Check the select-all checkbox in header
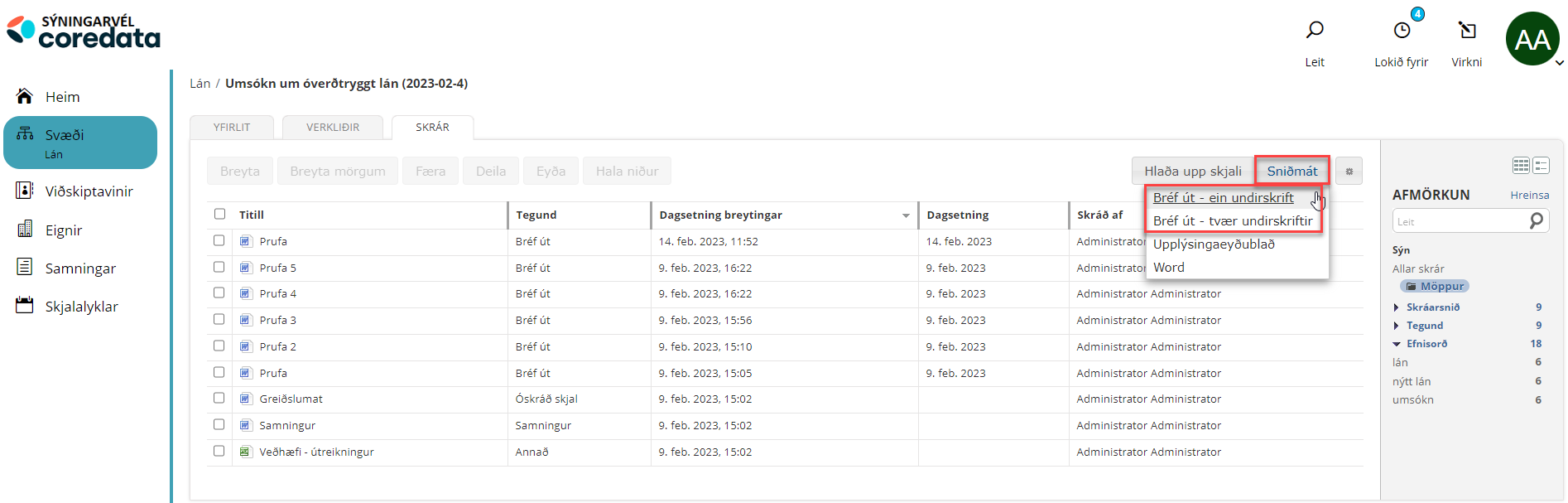Image resolution: width=1568 pixels, height=503 pixels. coord(219,214)
